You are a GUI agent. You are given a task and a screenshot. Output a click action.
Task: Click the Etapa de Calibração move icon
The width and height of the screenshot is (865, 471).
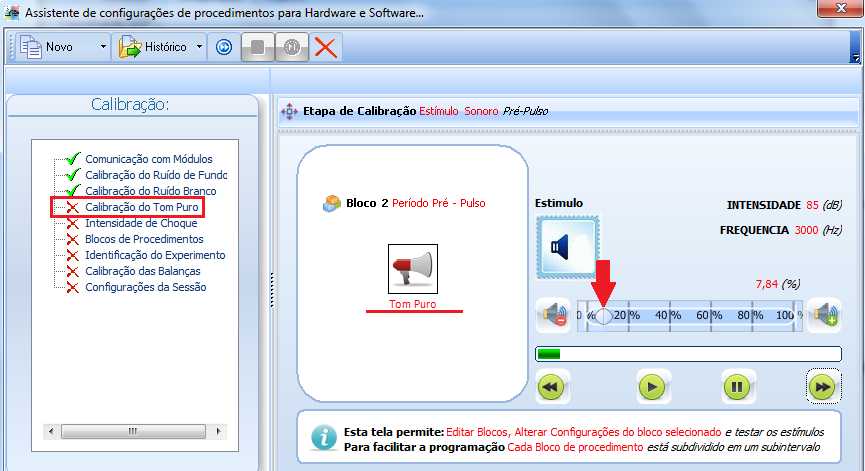[x=289, y=111]
